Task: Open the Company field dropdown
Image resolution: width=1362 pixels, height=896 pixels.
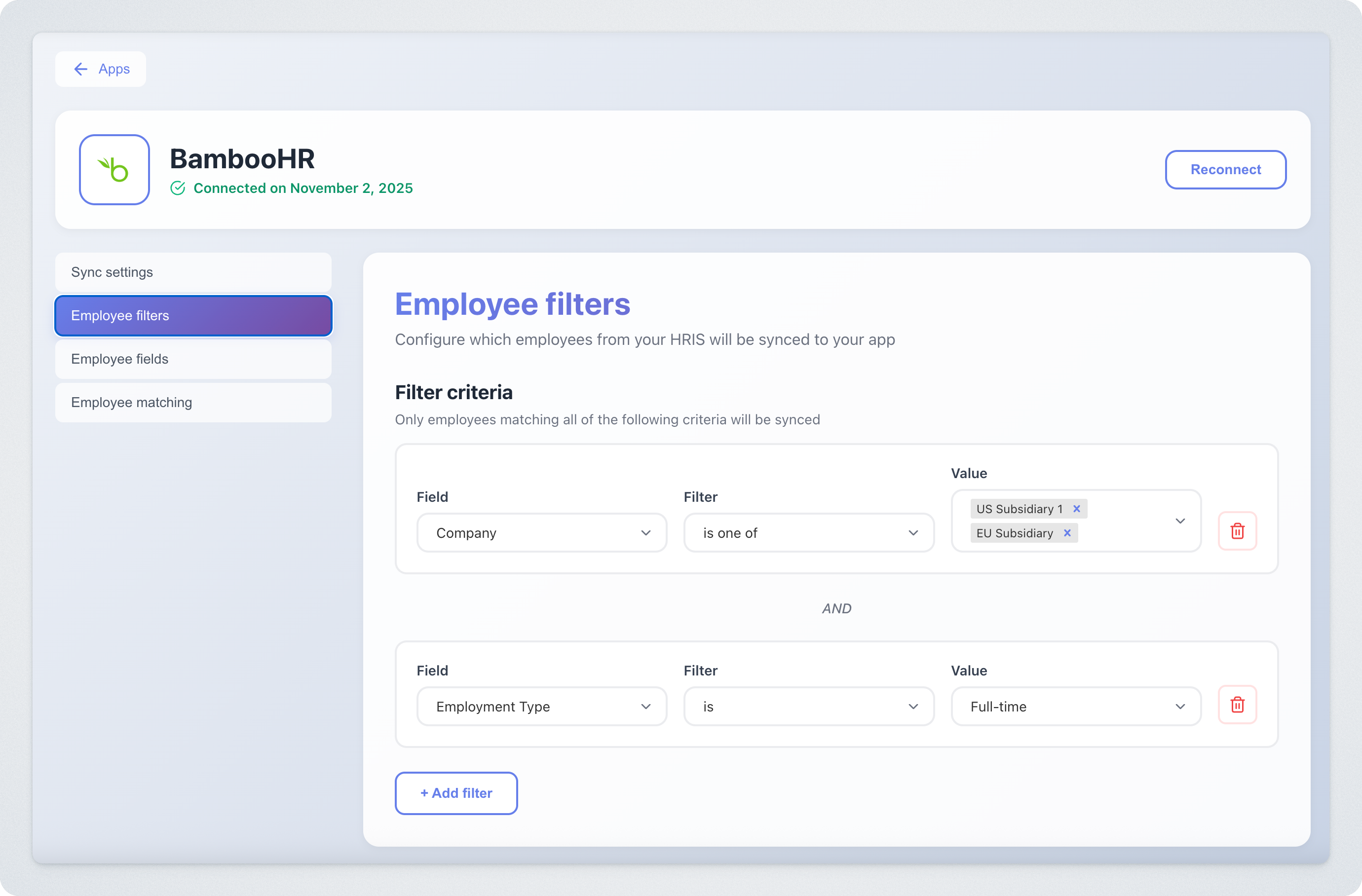Action: pyautogui.click(x=541, y=533)
